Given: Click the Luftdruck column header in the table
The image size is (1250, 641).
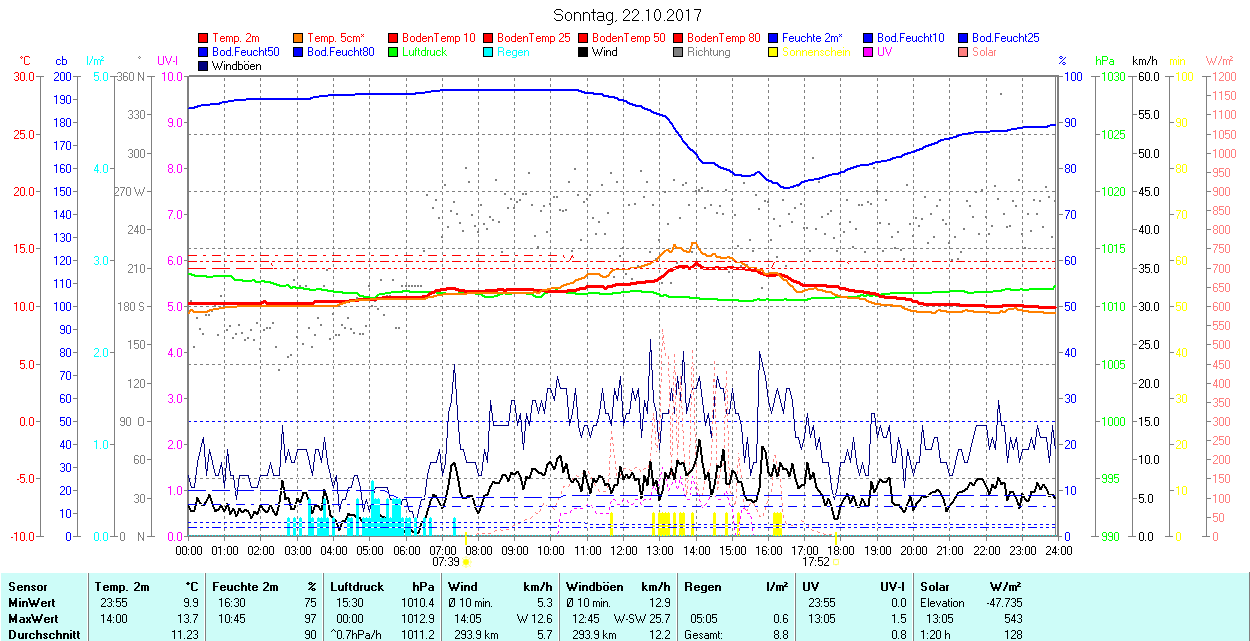Looking at the screenshot, I should pyautogui.click(x=357, y=587).
